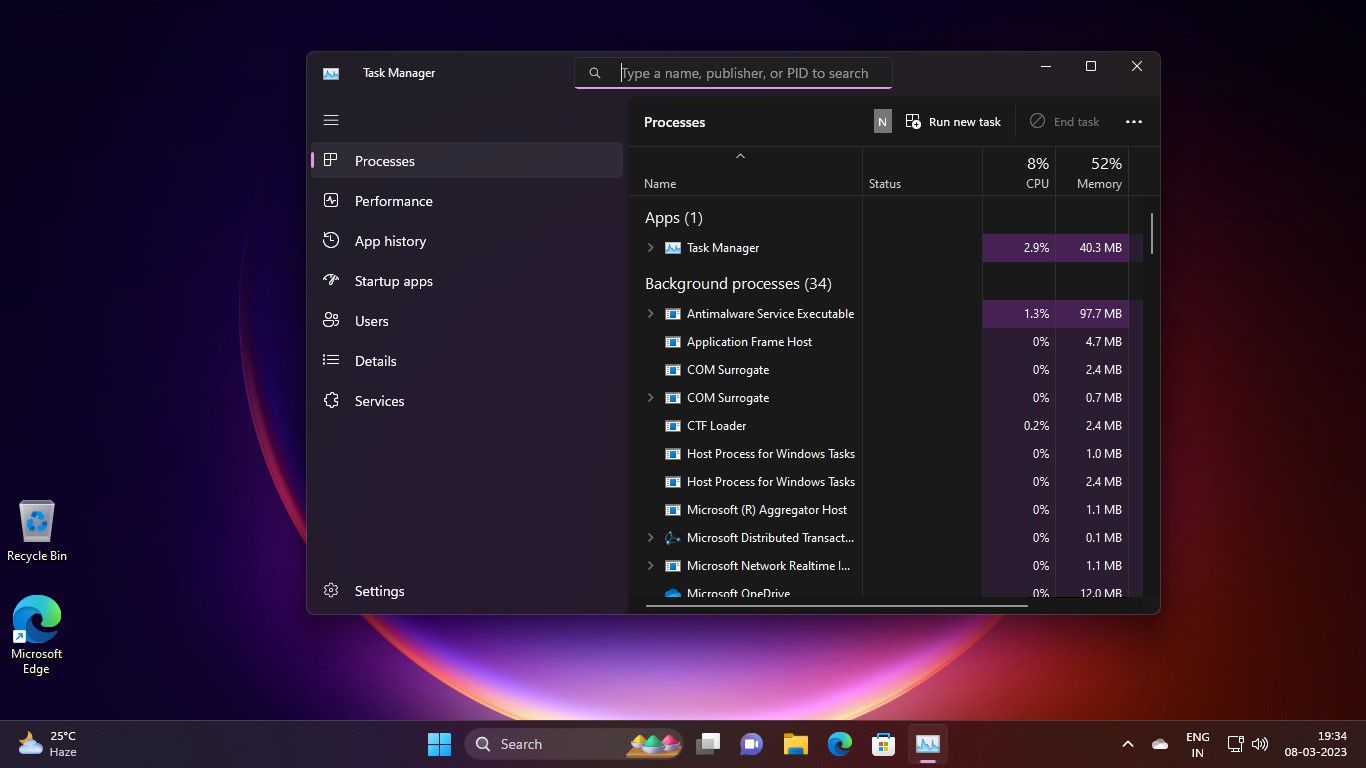The image size is (1366, 768).
Task: Open Startup apps from the sidebar
Action: (x=393, y=281)
